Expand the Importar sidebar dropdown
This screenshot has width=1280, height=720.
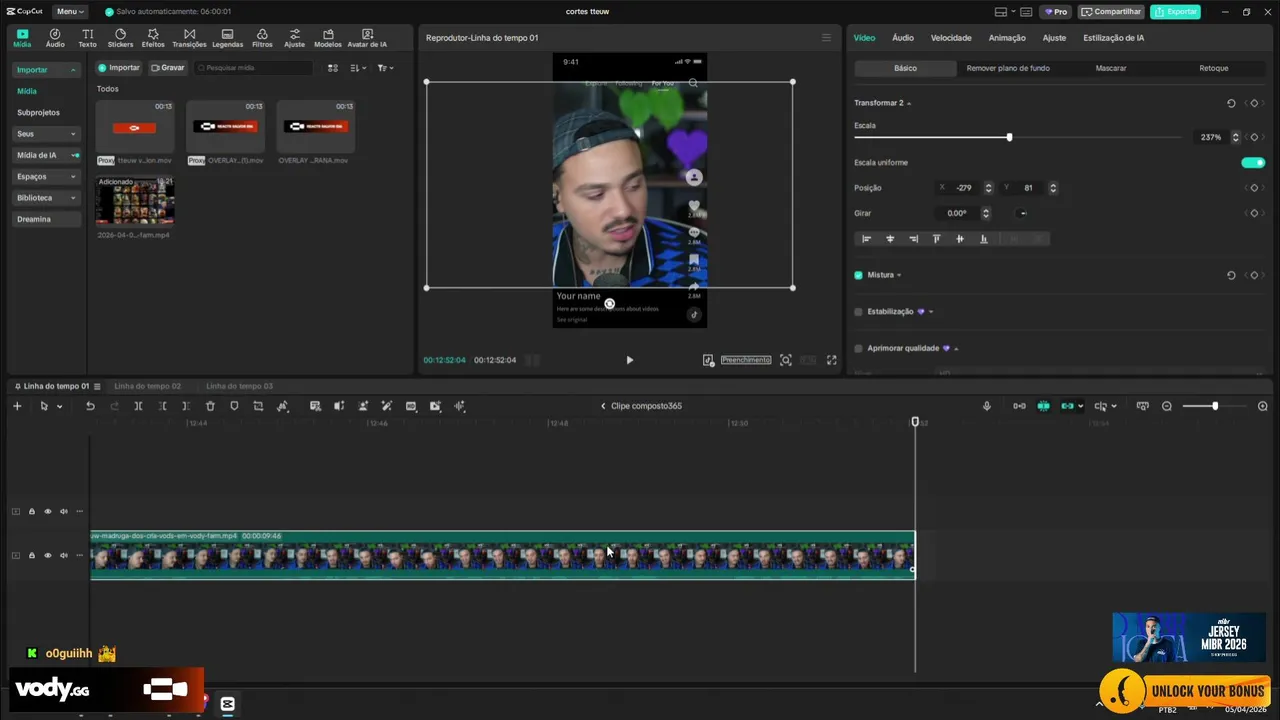(72, 70)
